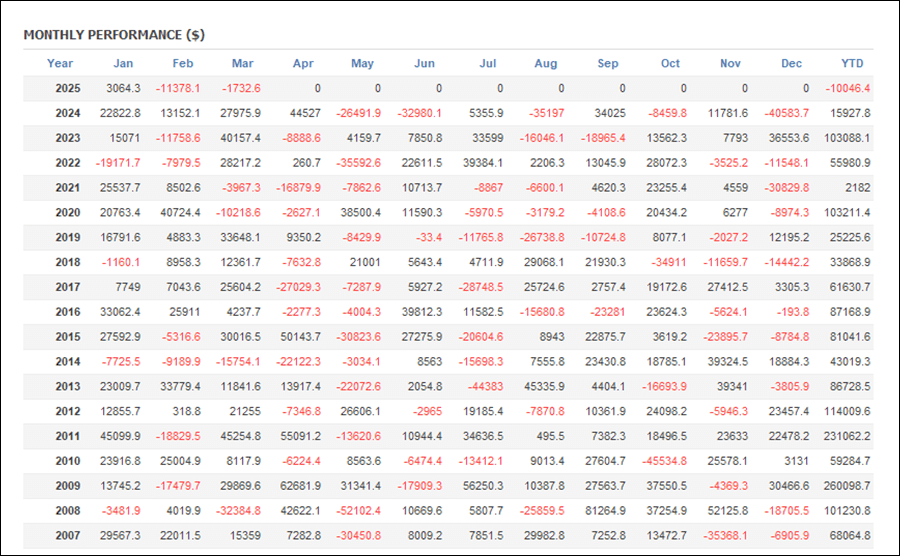
Task: Click the 2018 Aug value 29068.1
Action: coord(547,262)
